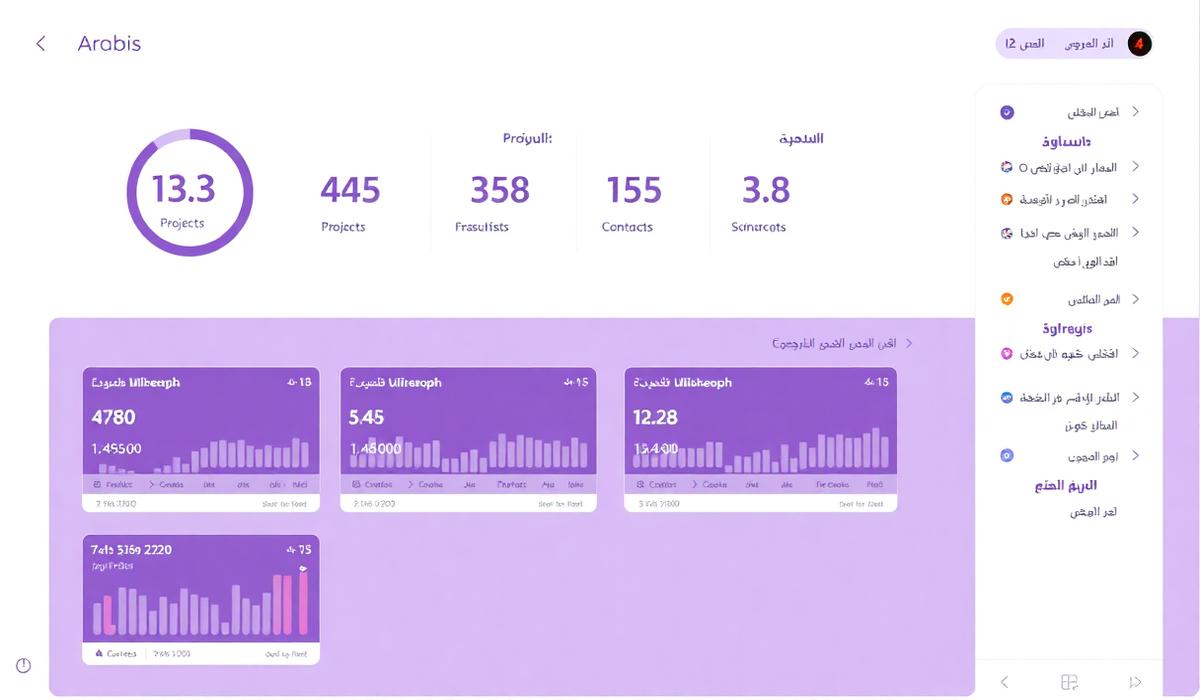Click the pink icon in the row below 3glreyis
This screenshot has height=700, width=1200.
(x=1007, y=353)
